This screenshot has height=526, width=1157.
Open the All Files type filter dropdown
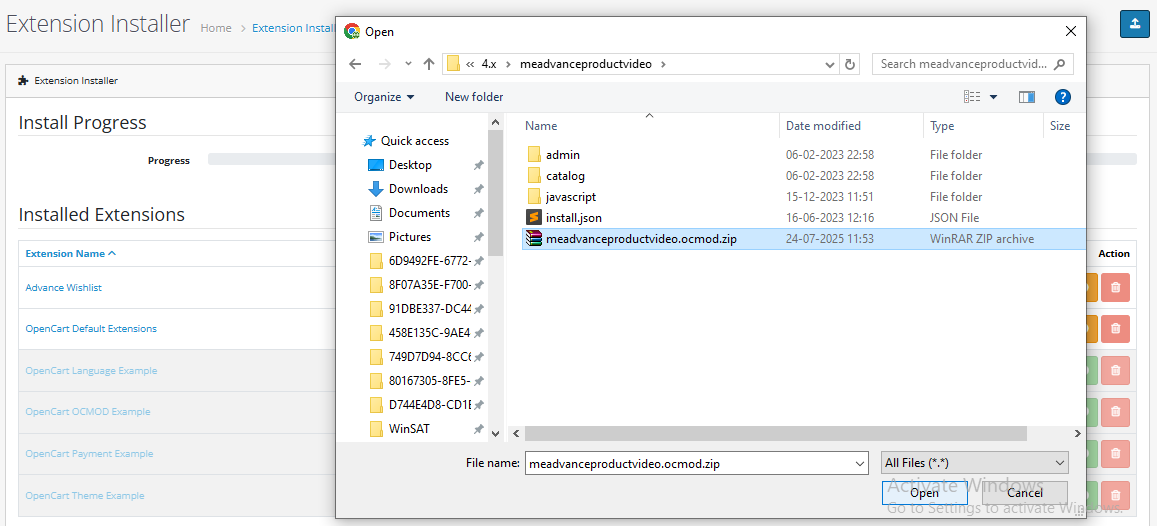point(975,463)
